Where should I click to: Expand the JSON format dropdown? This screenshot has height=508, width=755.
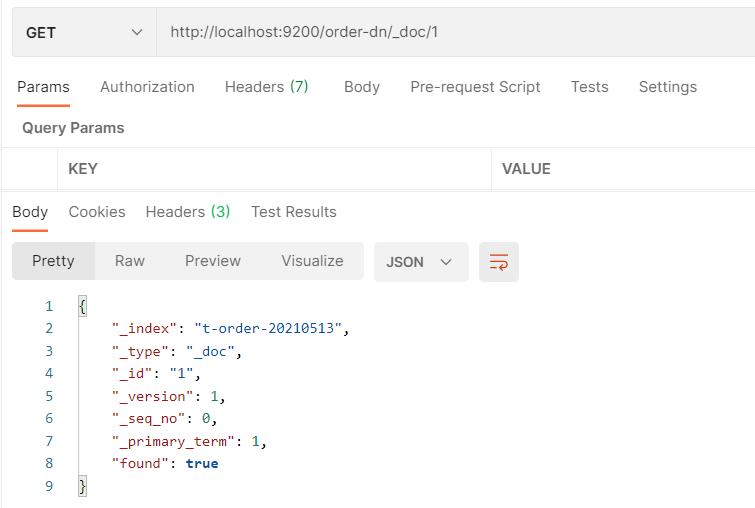420,262
